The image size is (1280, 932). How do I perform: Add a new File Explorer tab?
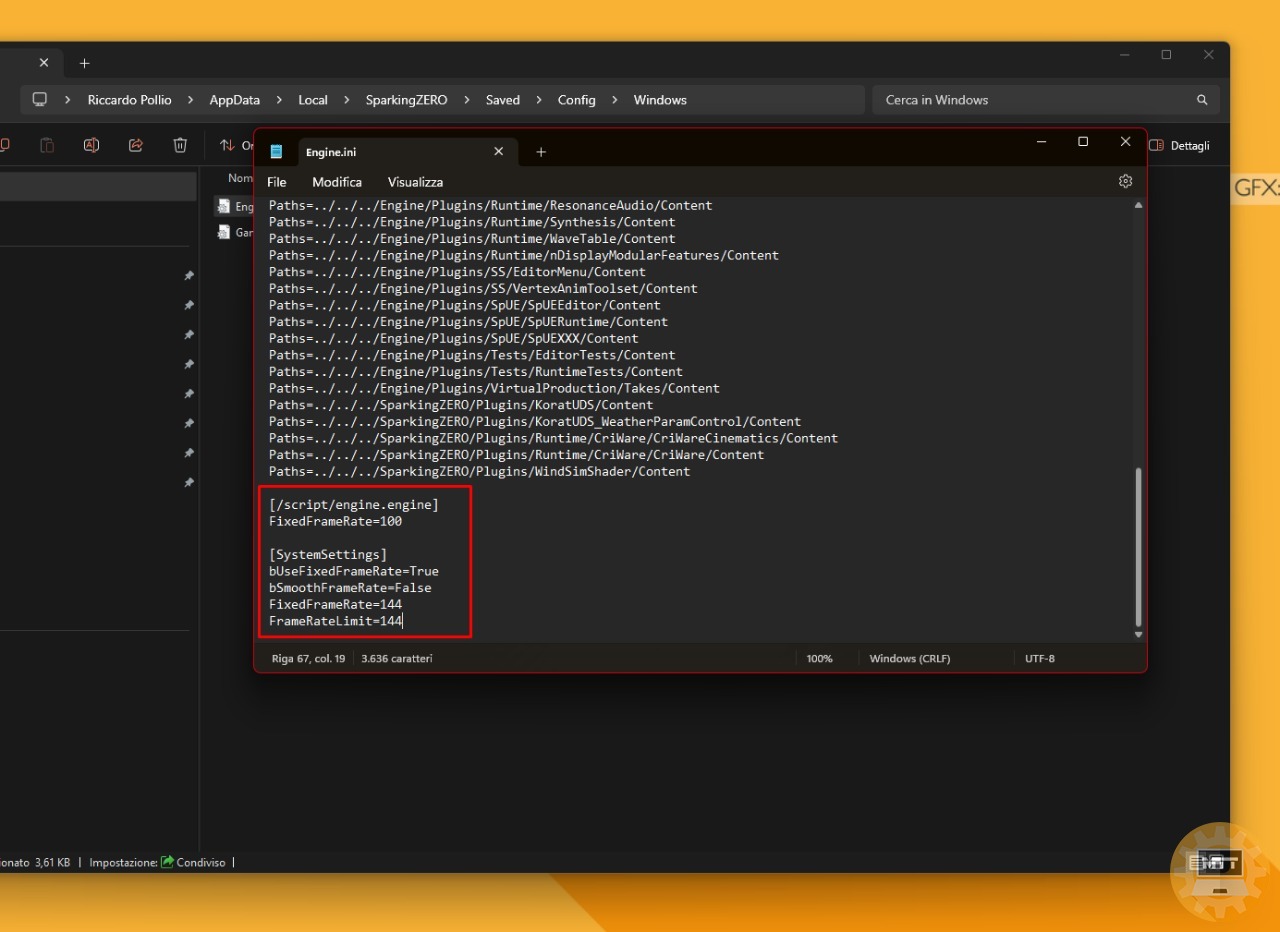pos(85,63)
